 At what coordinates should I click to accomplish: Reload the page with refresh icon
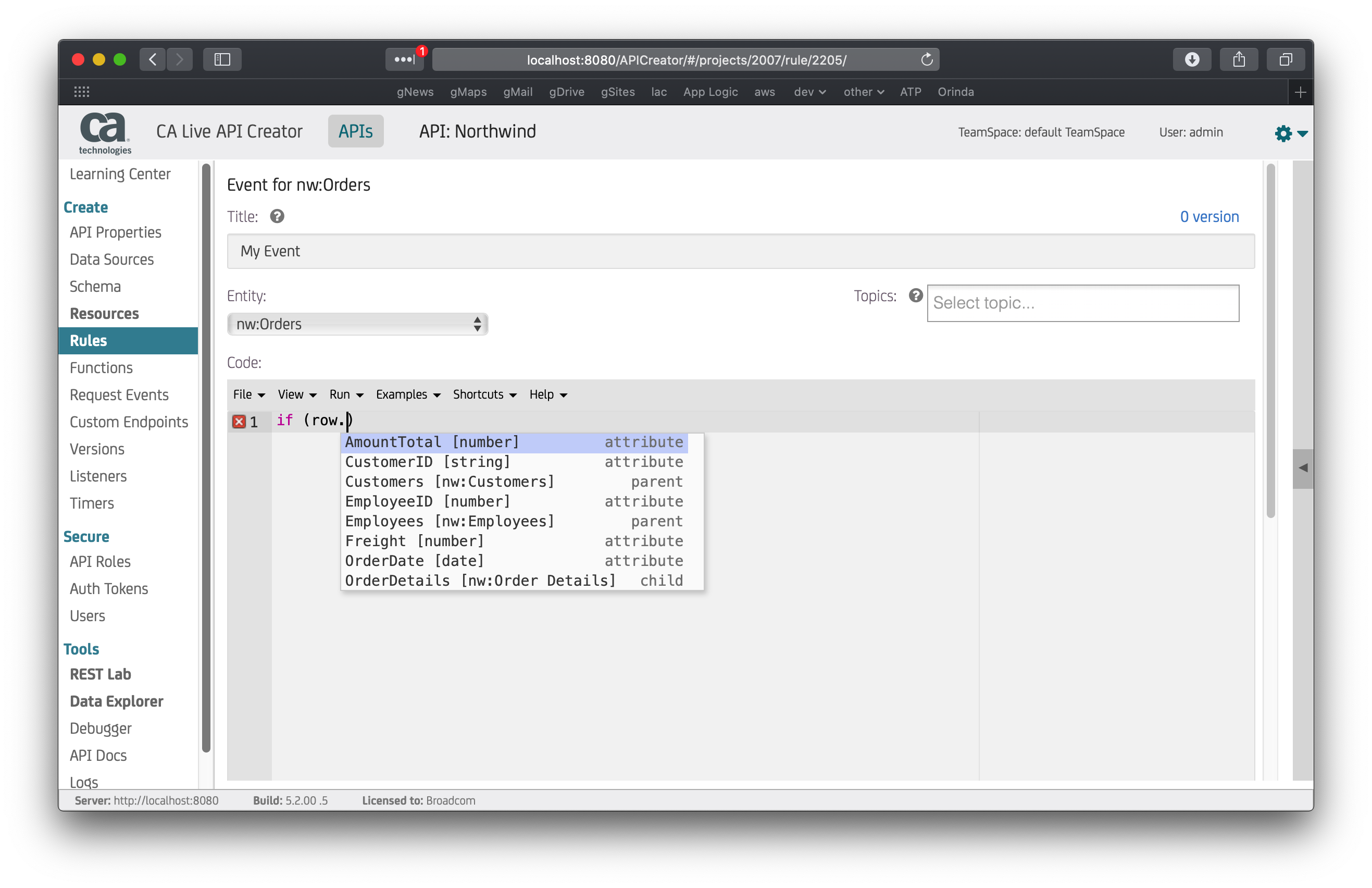tap(926, 59)
